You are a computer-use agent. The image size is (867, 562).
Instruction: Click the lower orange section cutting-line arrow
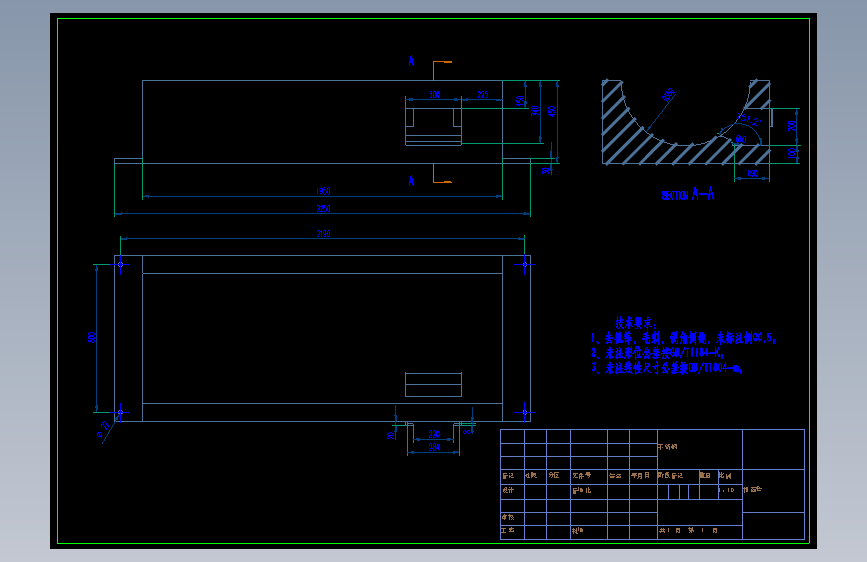click(x=442, y=173)
